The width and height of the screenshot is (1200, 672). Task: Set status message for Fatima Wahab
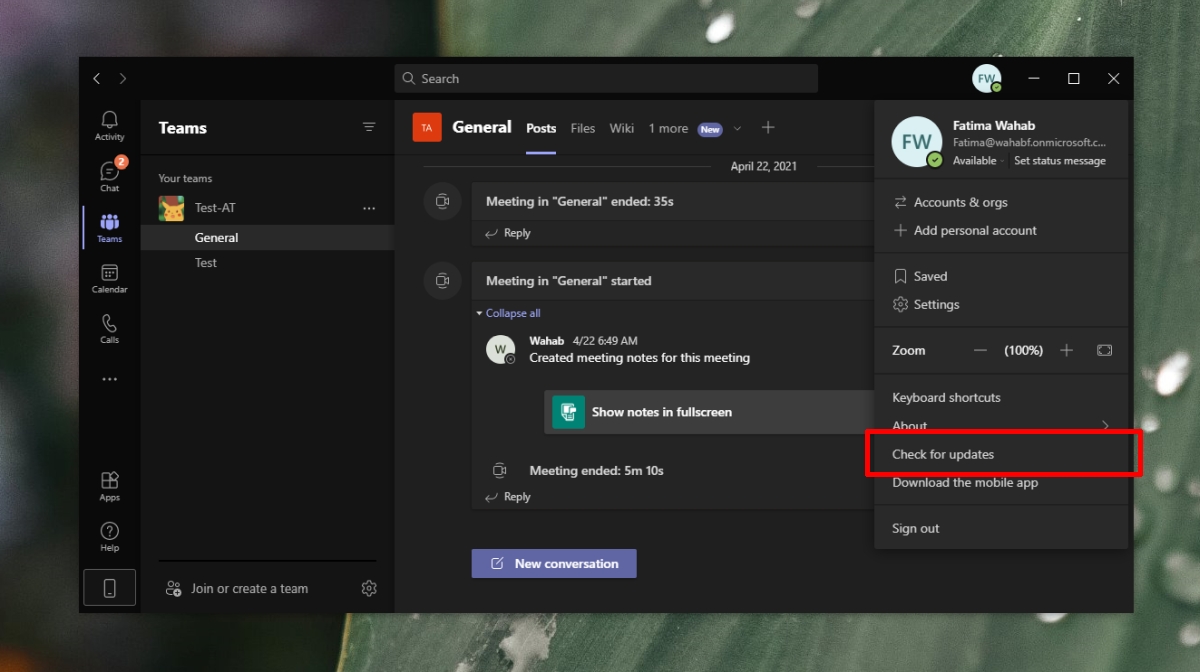pyautogui.click(x=1060, y=160)
